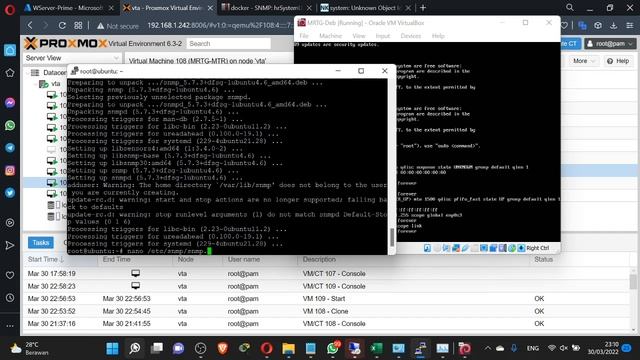Open the speed dial grid icon

[78, 26]
